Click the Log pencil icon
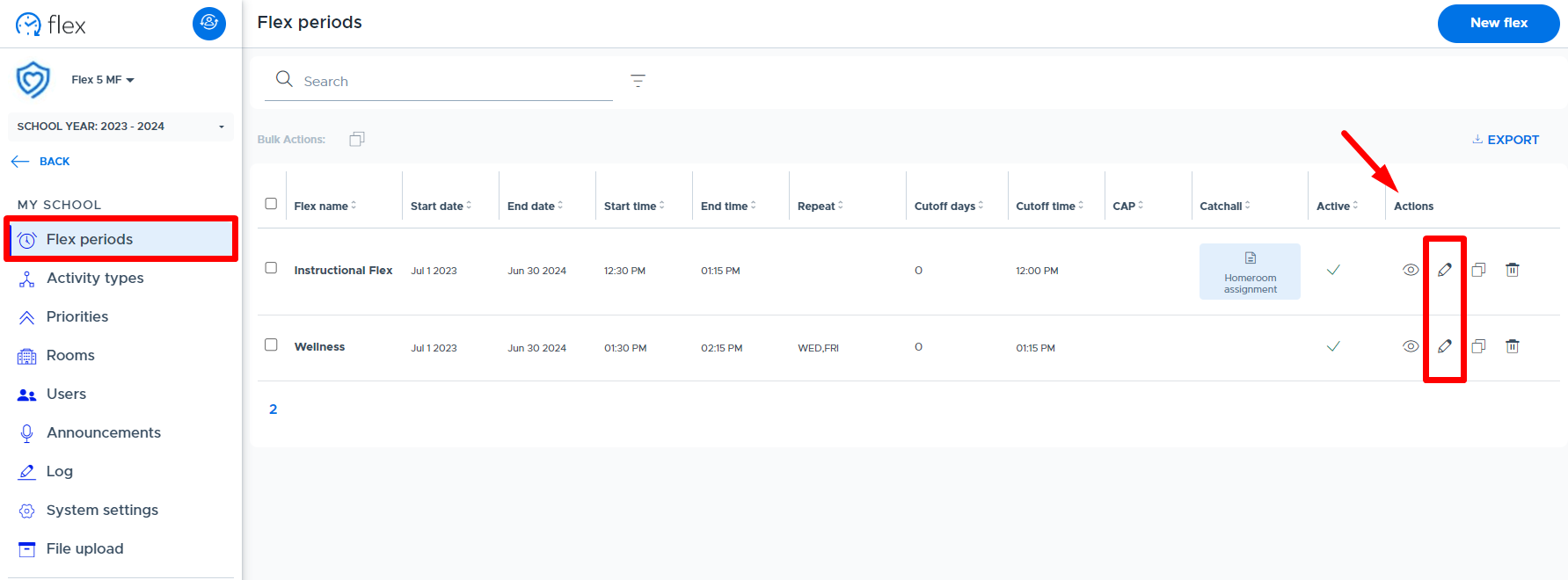Image resolution: width=1568 pixels, height=580 pixels. coord(27,472)
